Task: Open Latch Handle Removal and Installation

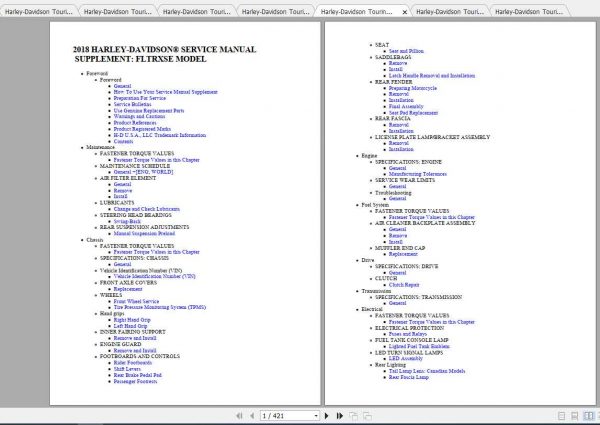Action: tap(432, 76)
